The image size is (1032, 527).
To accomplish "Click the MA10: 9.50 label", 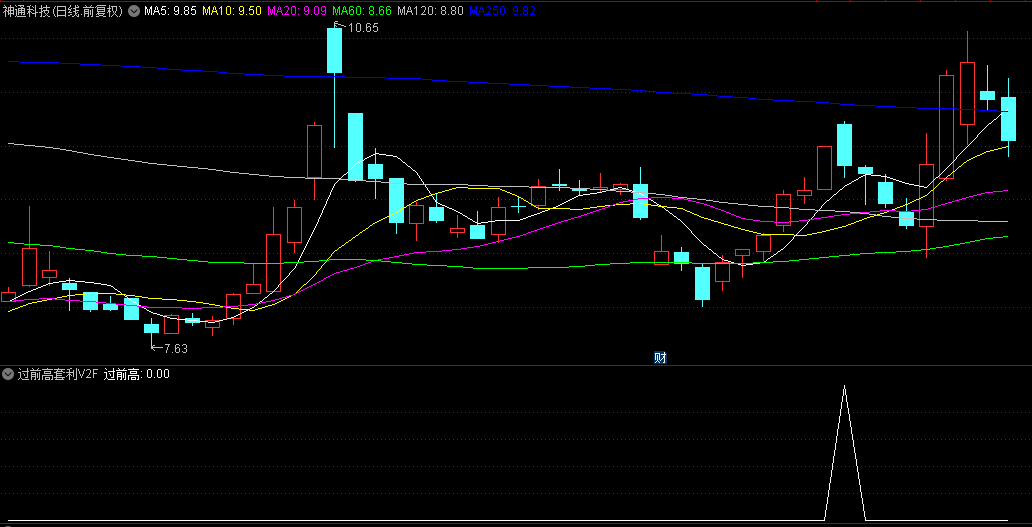I will pyautogui.click(x=232, y=11).
